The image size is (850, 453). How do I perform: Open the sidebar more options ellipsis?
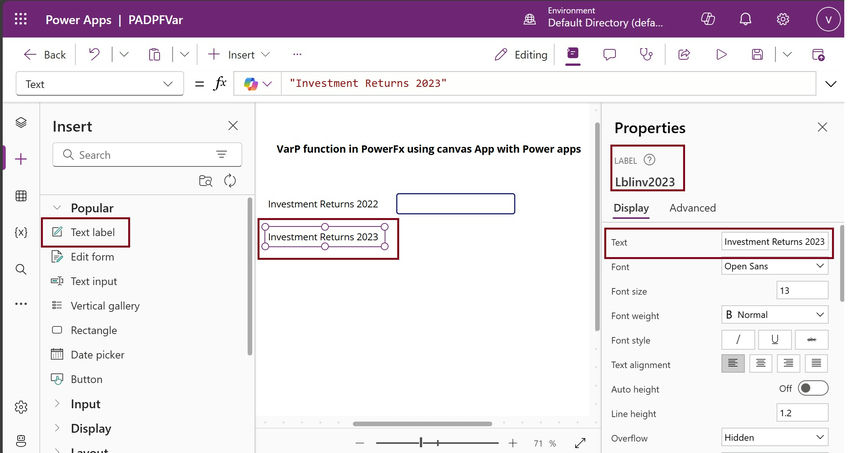click(x=21, y=304)
